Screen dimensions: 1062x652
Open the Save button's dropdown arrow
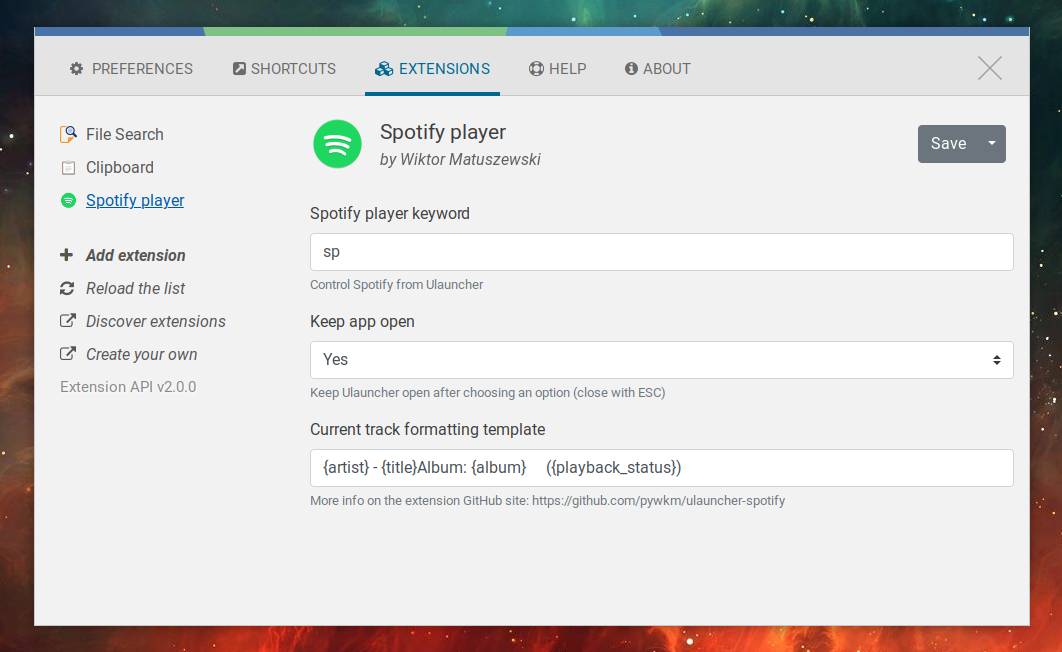[x=992, y=143]
